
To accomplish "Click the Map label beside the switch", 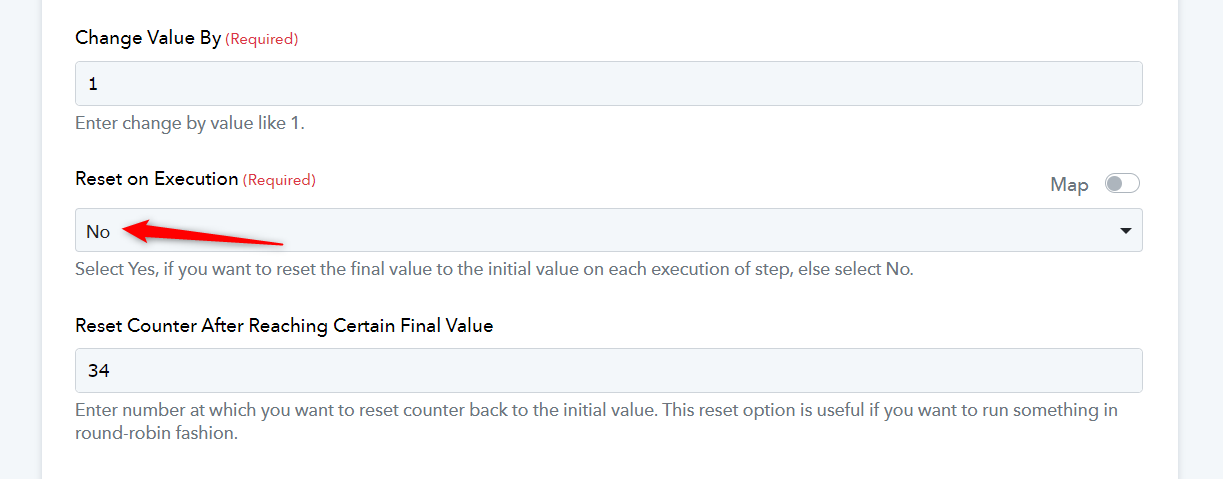I will (1069, 185).
